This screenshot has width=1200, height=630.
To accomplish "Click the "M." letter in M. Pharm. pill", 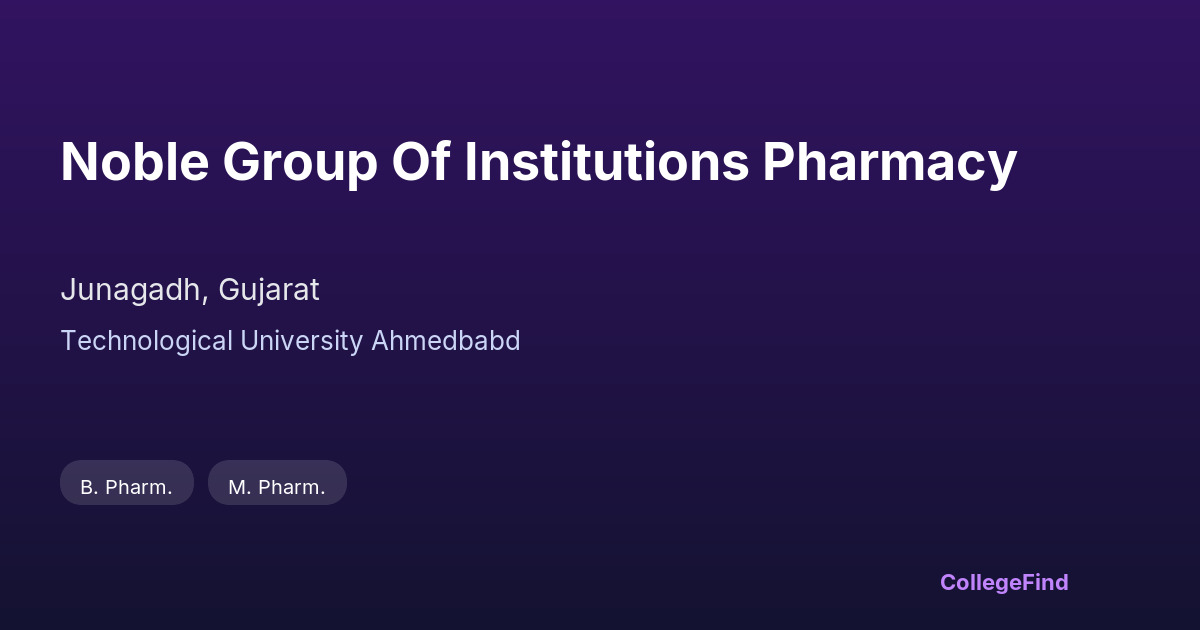I will (238, 487).
